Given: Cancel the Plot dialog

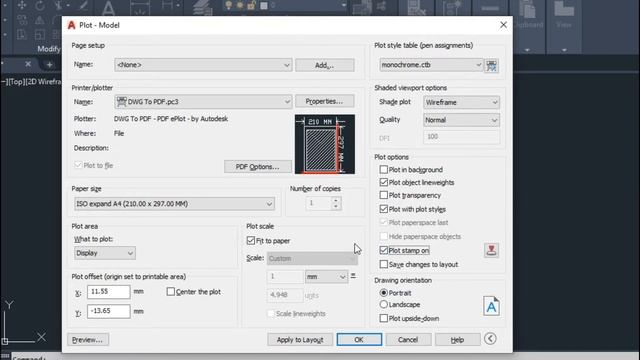Looking at the screenshot, I should (x=408, y=340).
